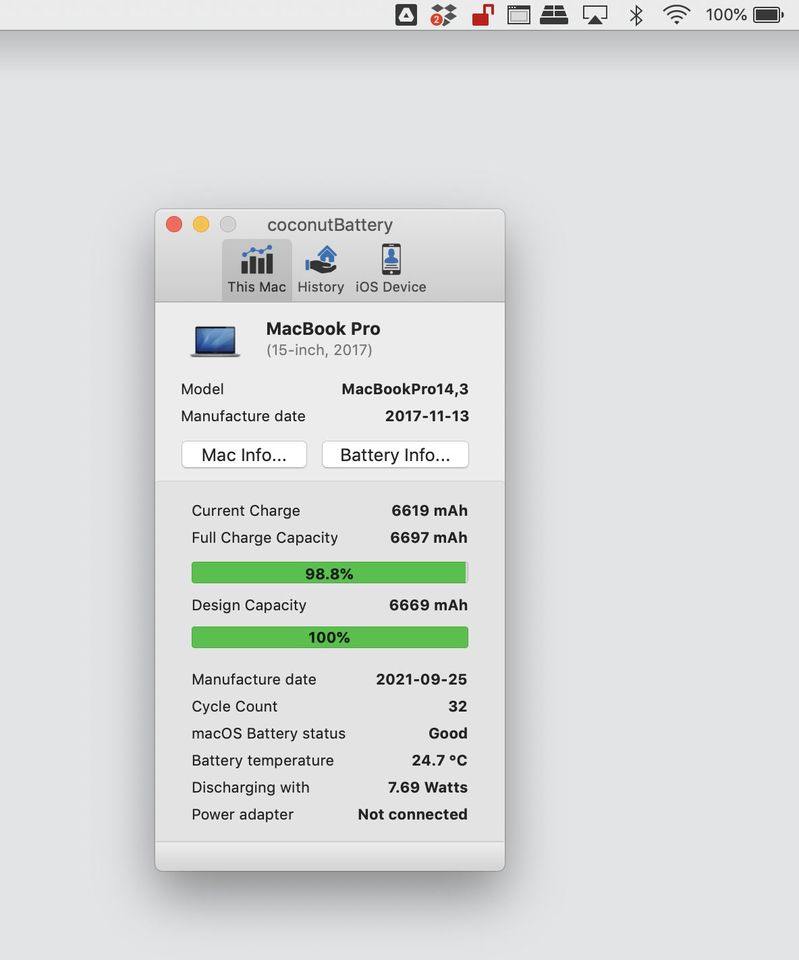
Task: Open Google Drive menu bar icon
Action: pos(406,15)
